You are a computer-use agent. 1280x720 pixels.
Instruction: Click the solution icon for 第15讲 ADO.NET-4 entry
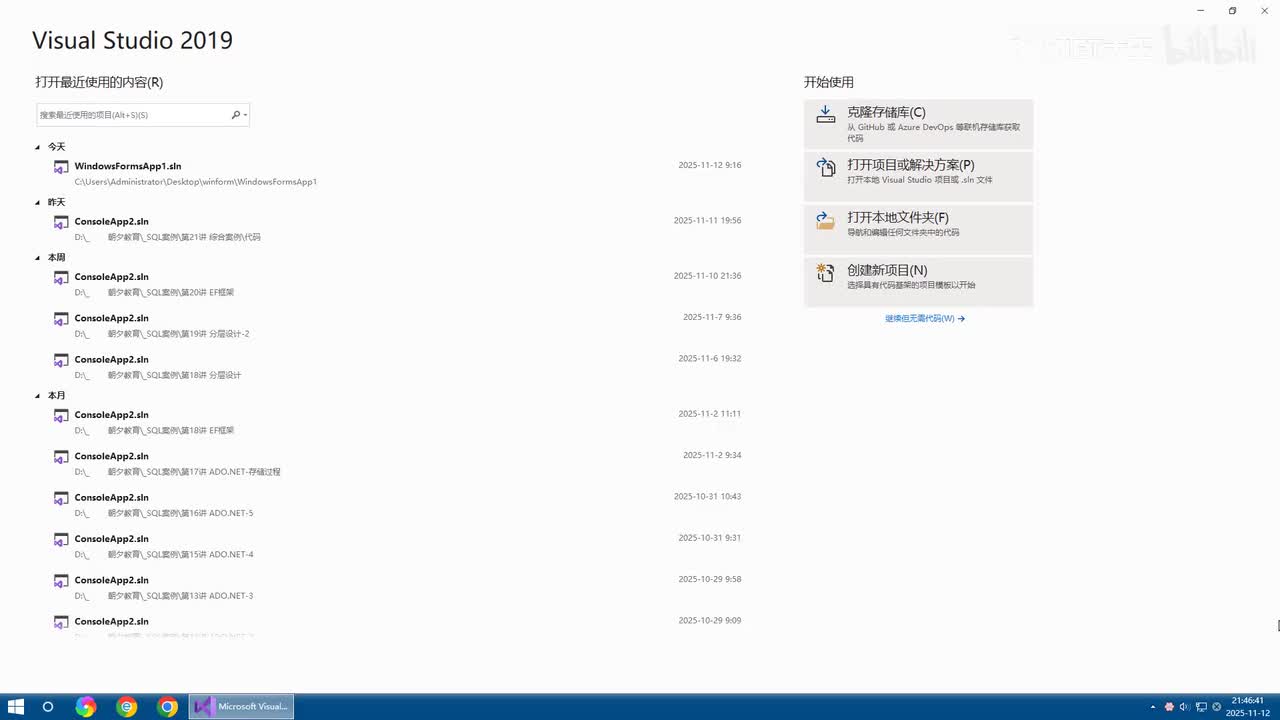[61, 540]
